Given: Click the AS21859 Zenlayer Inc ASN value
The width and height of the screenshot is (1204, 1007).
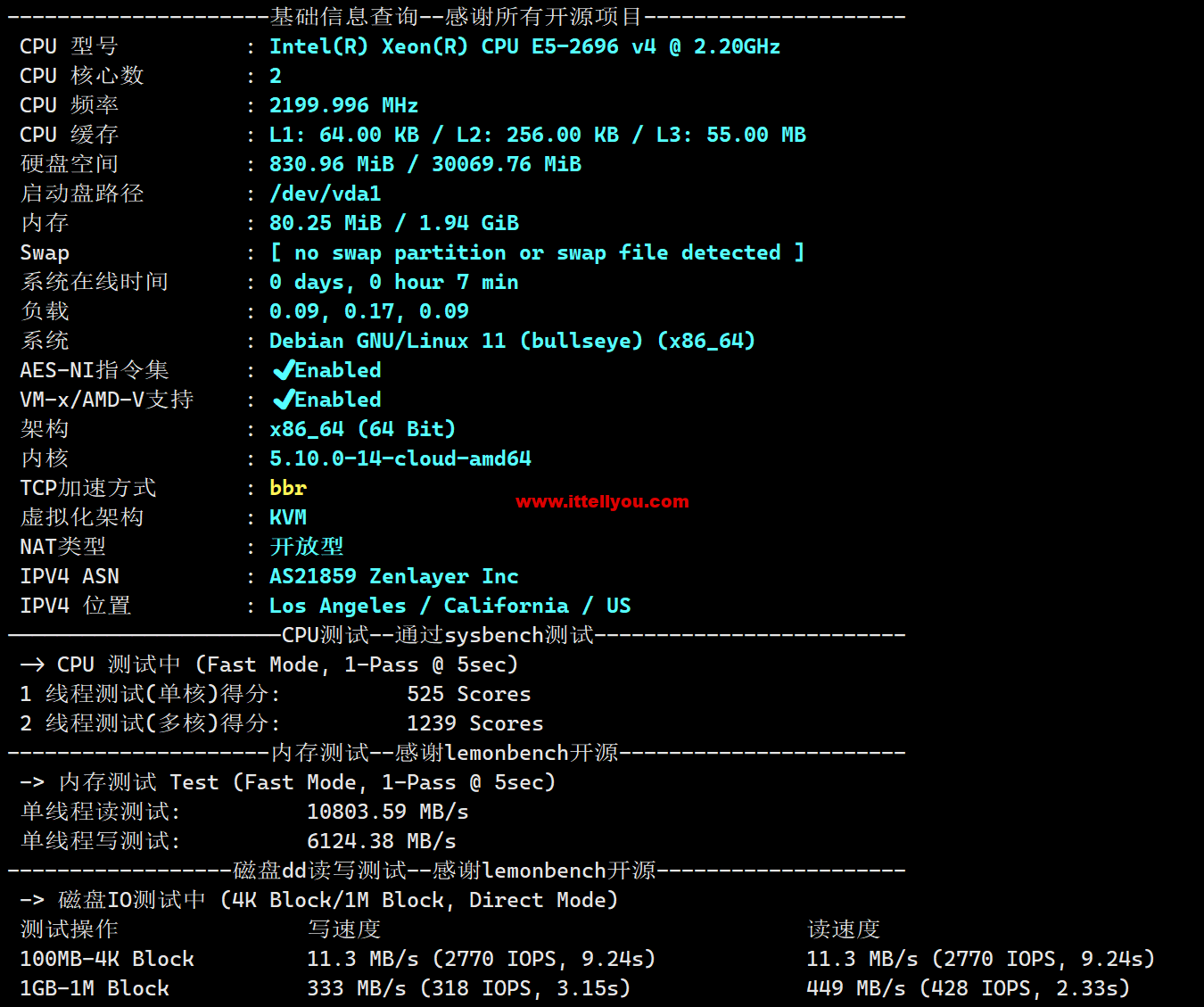Looking at the screenshot, I should 394,576.
